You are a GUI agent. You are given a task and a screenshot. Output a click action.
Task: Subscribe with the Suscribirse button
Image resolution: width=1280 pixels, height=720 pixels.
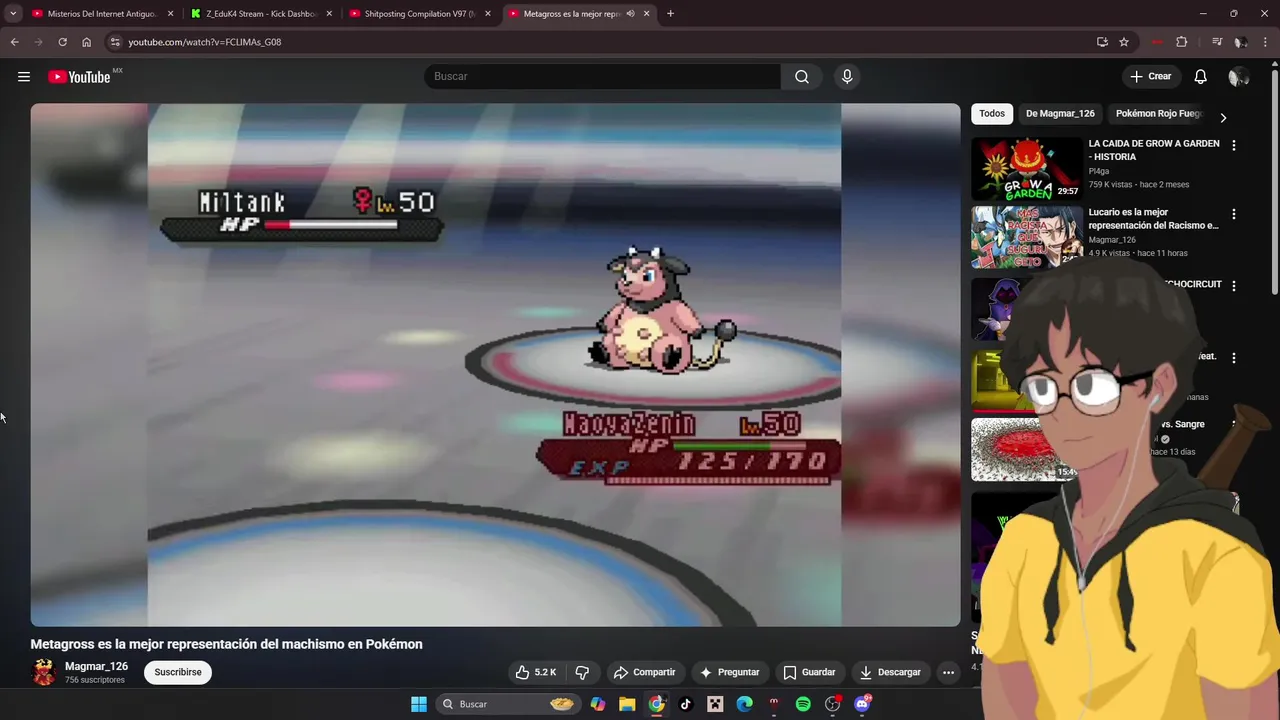tap(178, 672)
